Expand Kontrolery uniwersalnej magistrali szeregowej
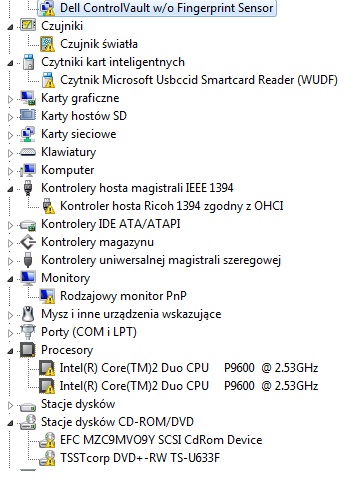This screenshot has width=361, height=480. [x=10, y=261]
